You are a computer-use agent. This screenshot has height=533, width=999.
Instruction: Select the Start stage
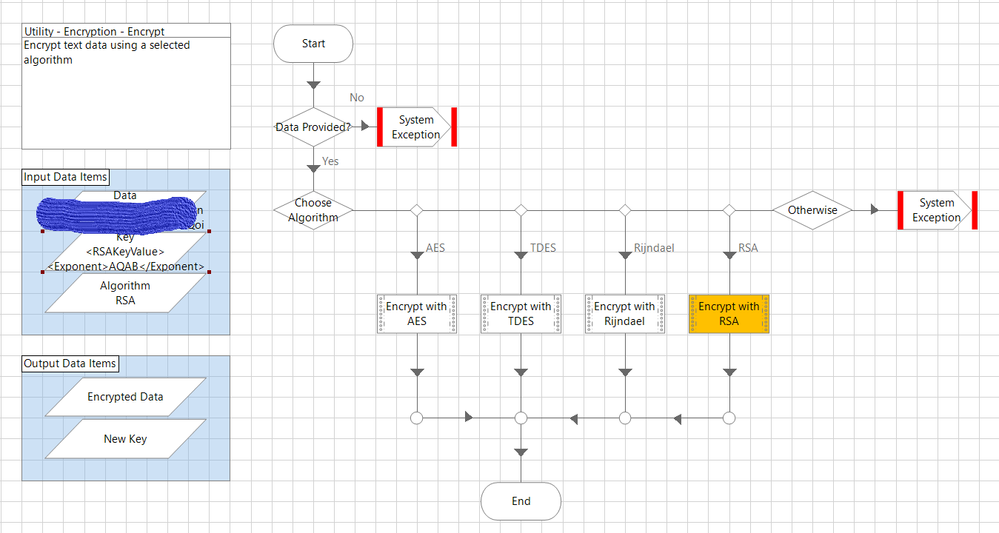click(313, 44)
